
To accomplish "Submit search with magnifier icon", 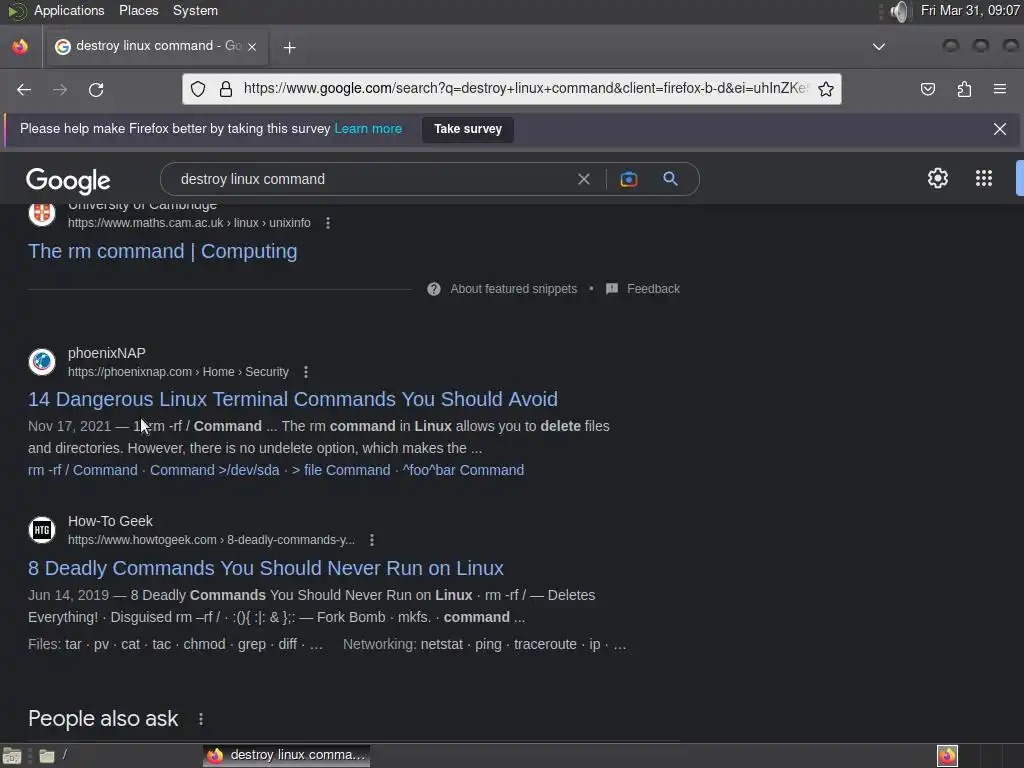I will click(670, 178).
